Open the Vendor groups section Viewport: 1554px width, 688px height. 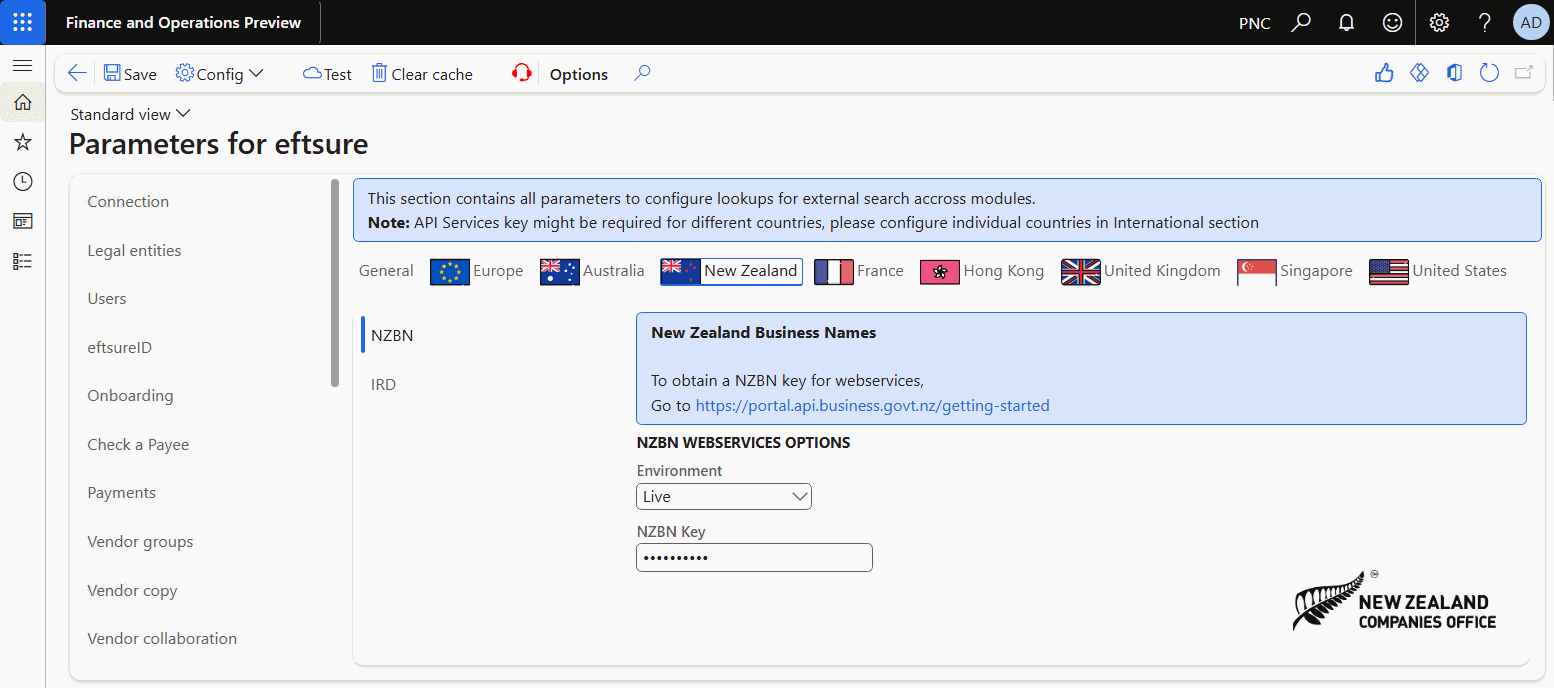click(x=140, y=541)
